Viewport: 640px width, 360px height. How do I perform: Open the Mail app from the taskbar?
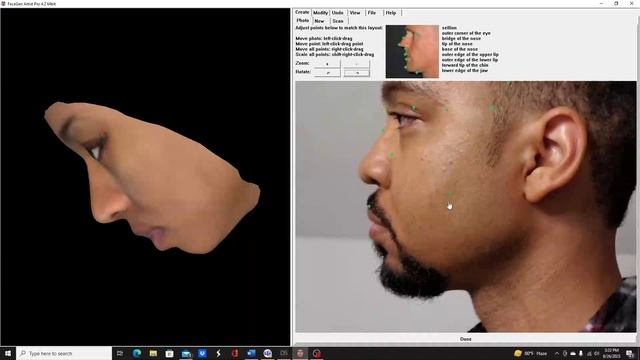click(186, 353)
